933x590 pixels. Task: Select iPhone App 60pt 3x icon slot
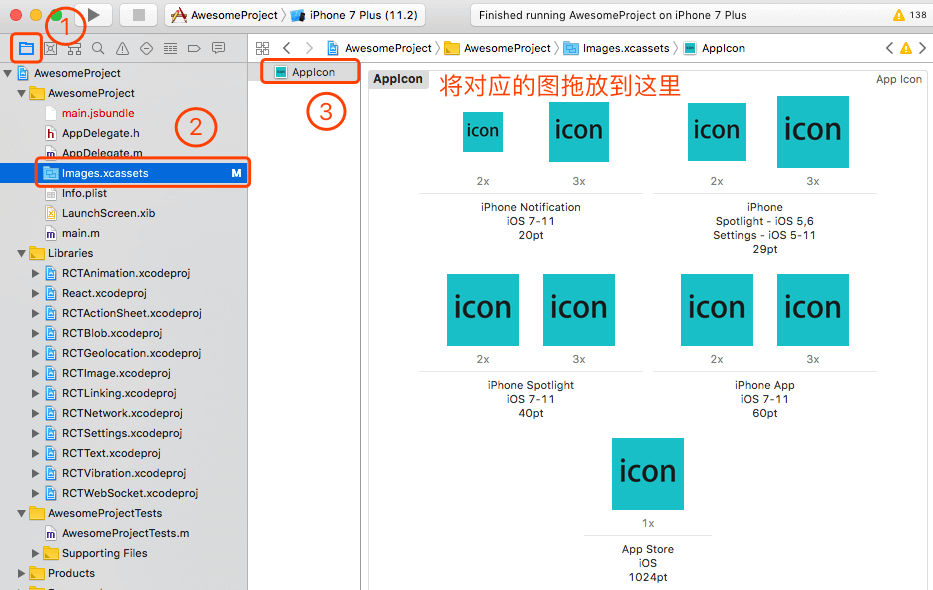[812, 309]
